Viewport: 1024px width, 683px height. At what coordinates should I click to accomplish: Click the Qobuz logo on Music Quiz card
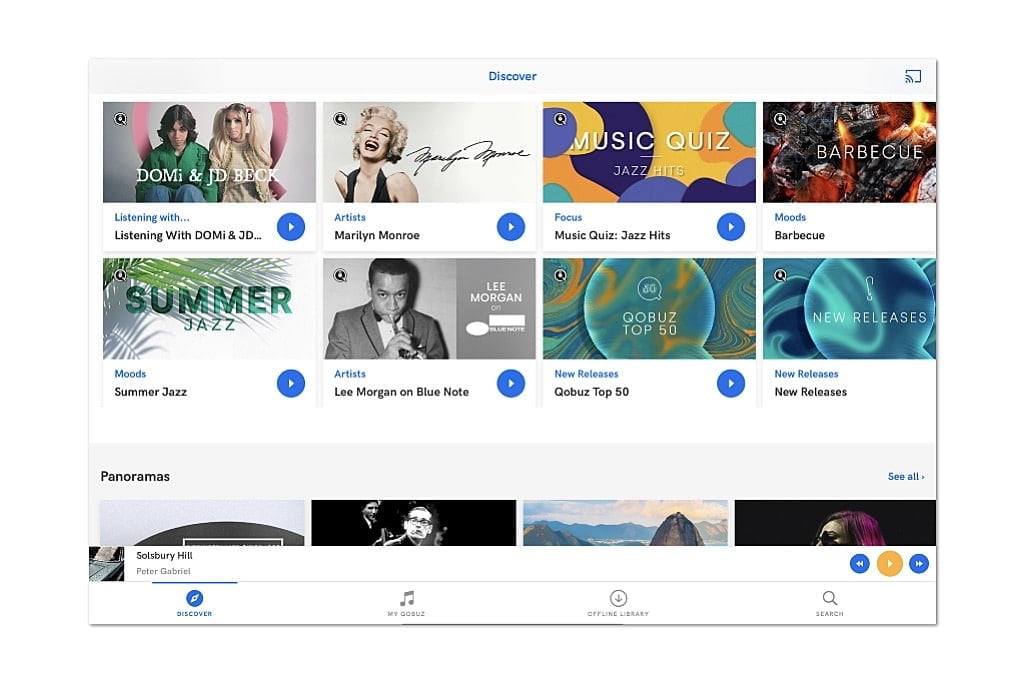(x=560, y=119)
